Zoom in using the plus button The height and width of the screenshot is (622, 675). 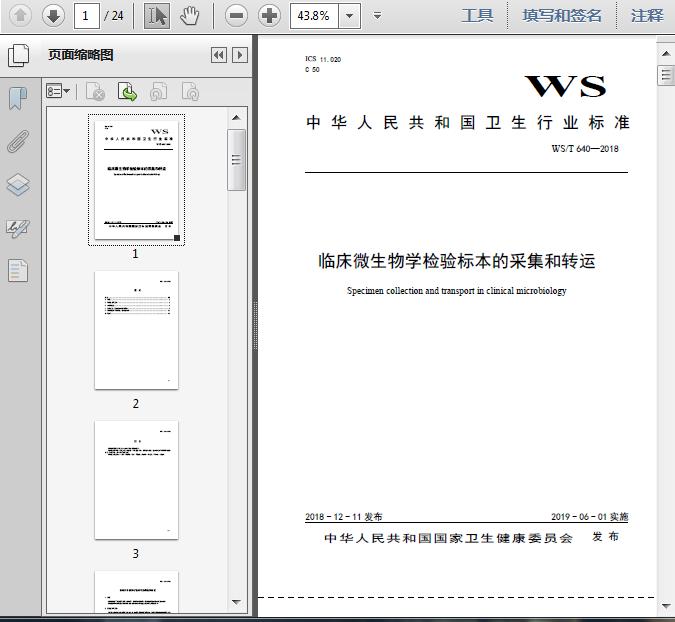point(269,16)
